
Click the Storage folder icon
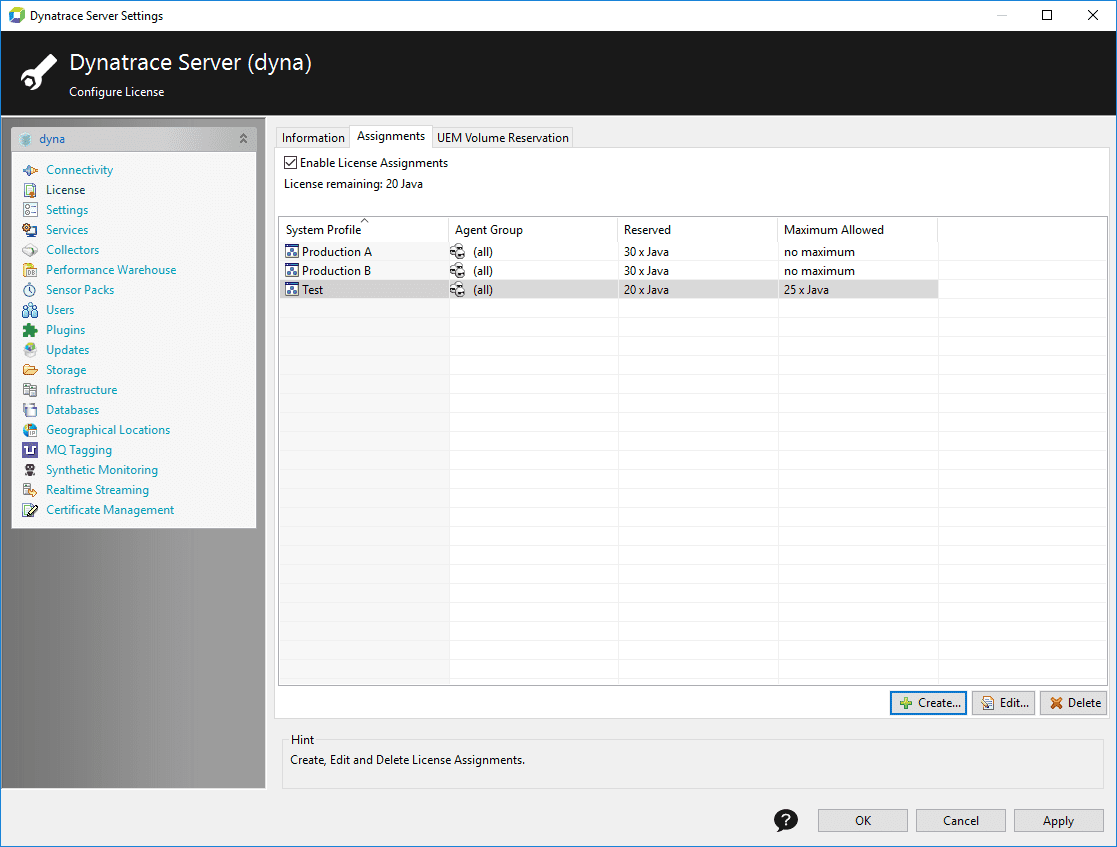[30, 370]
